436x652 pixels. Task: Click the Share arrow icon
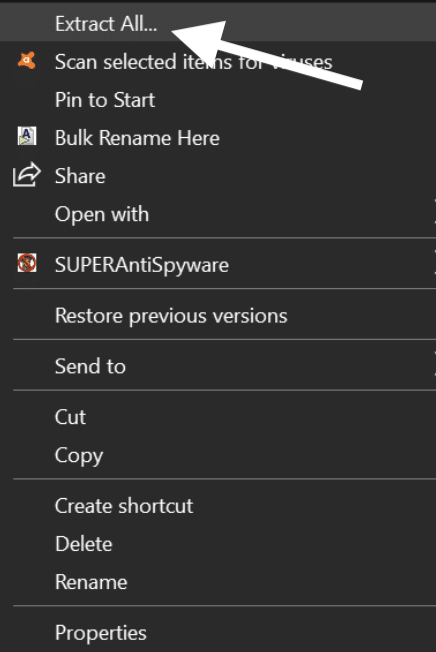pos(27,175)
